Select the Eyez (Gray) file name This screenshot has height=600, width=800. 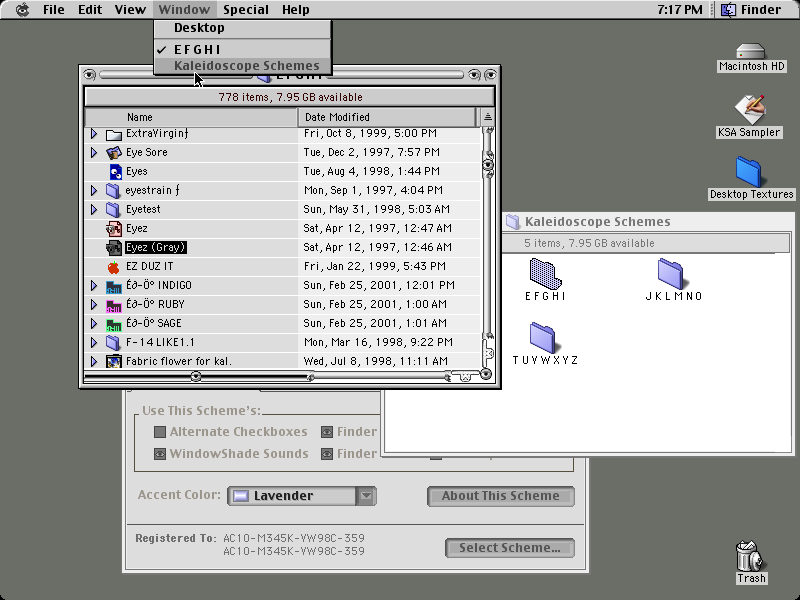[x=156, y=247]
